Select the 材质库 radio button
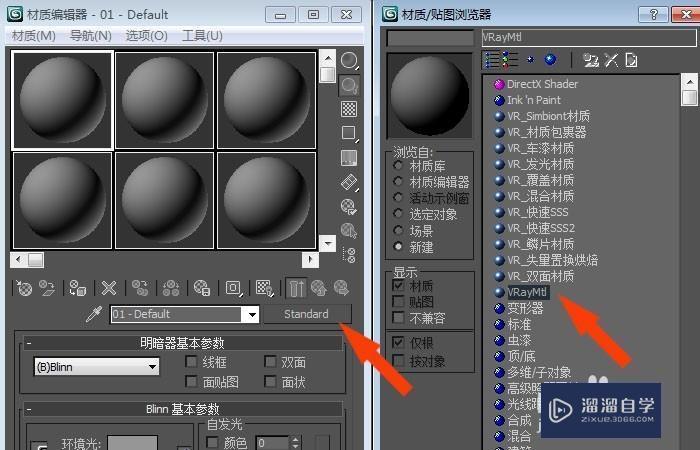This screenshot has width=700, height=450. coord(398,166)
